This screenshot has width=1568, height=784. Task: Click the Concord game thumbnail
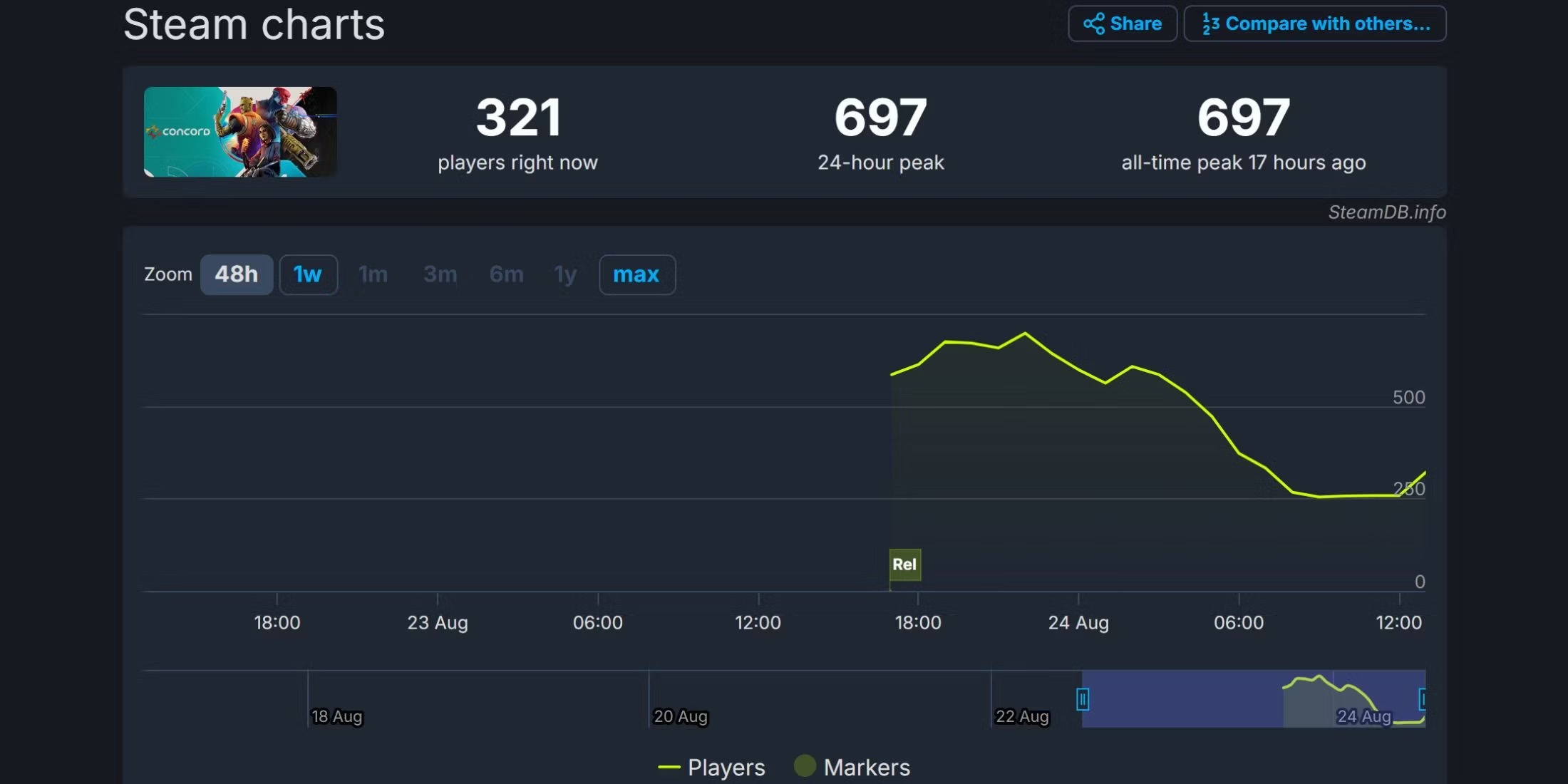click(x=240, y=132)
